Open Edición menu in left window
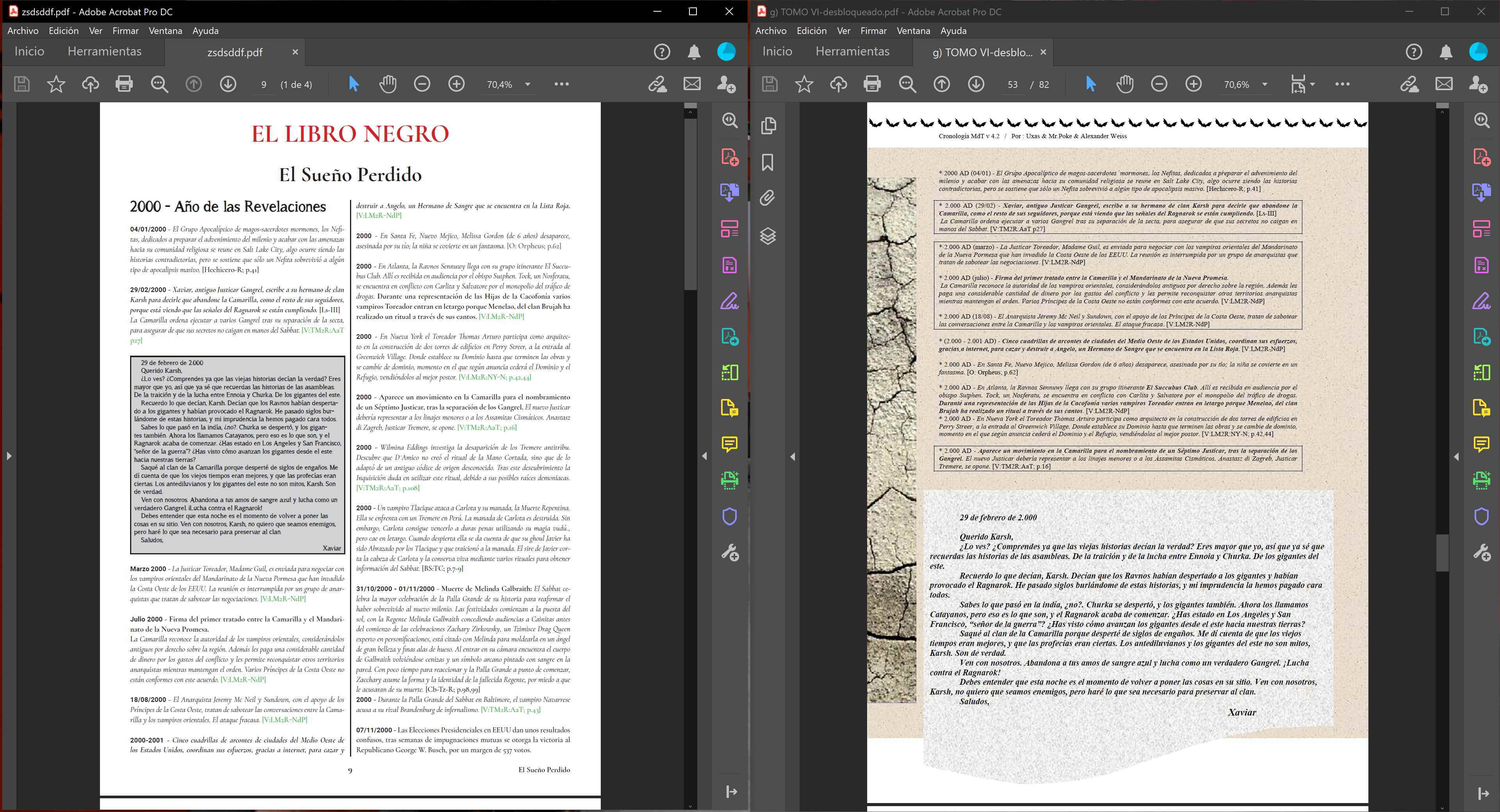The height and width of the screenshot is (812, 1500). tap(63, 31)
